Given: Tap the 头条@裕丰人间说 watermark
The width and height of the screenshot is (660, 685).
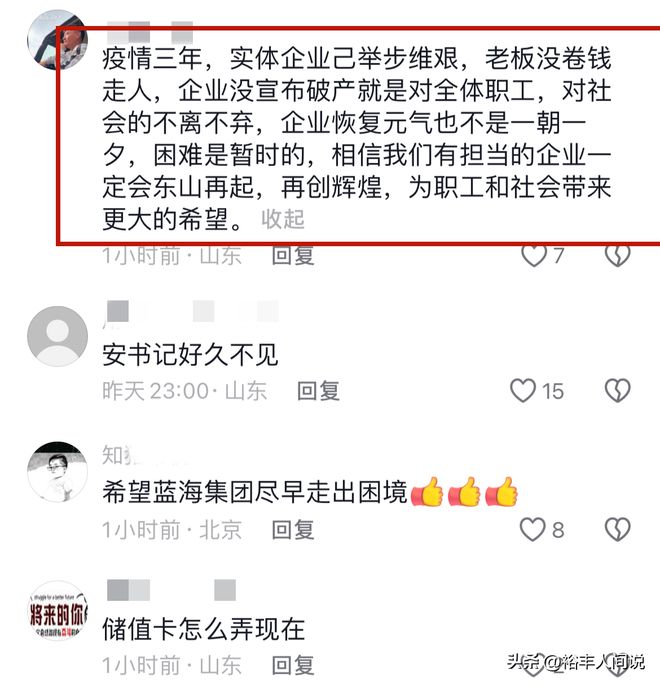Looking at the screenshot, I should [x=576, y=662].
